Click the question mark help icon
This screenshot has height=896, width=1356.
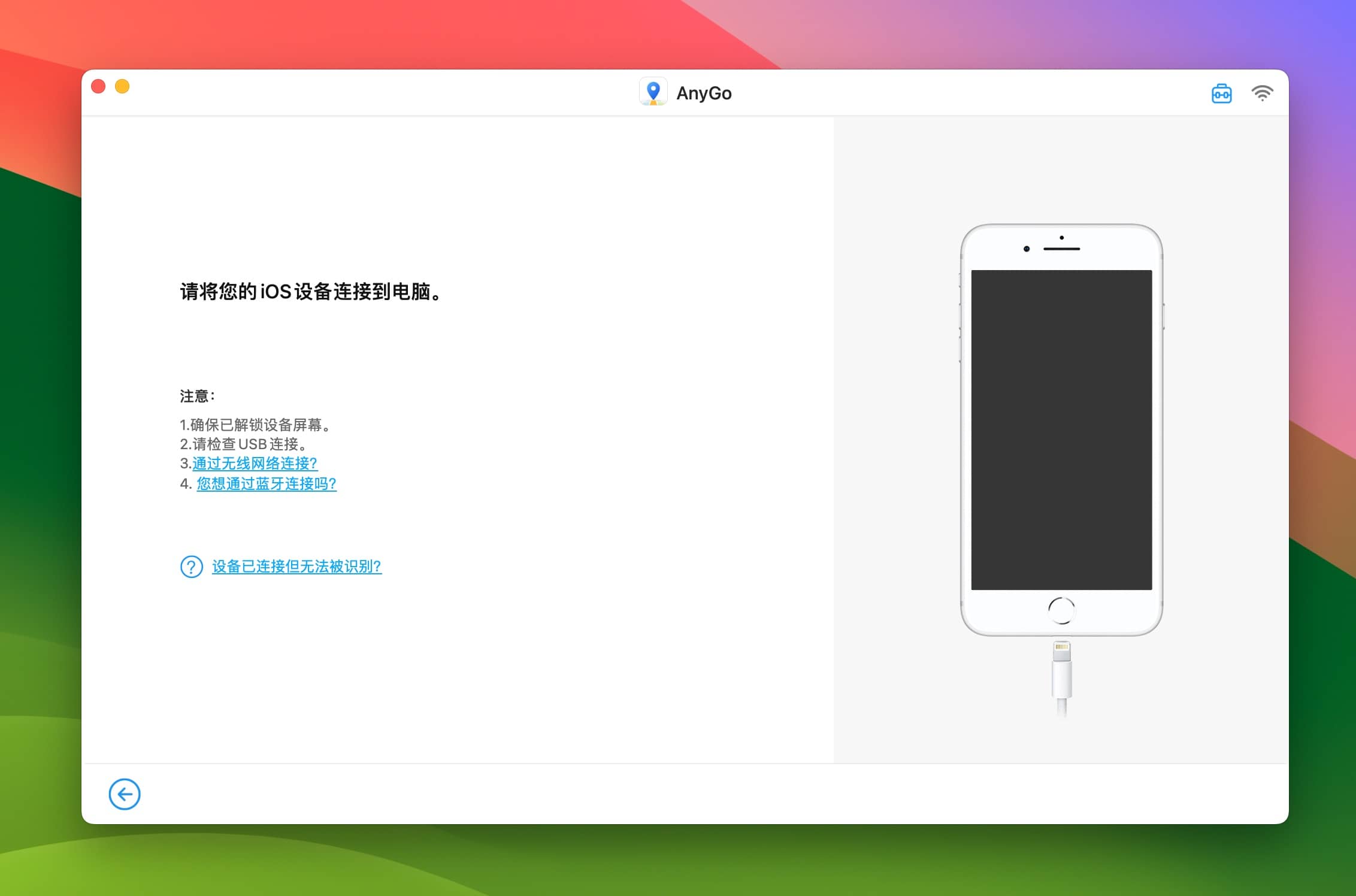(192, 567)
